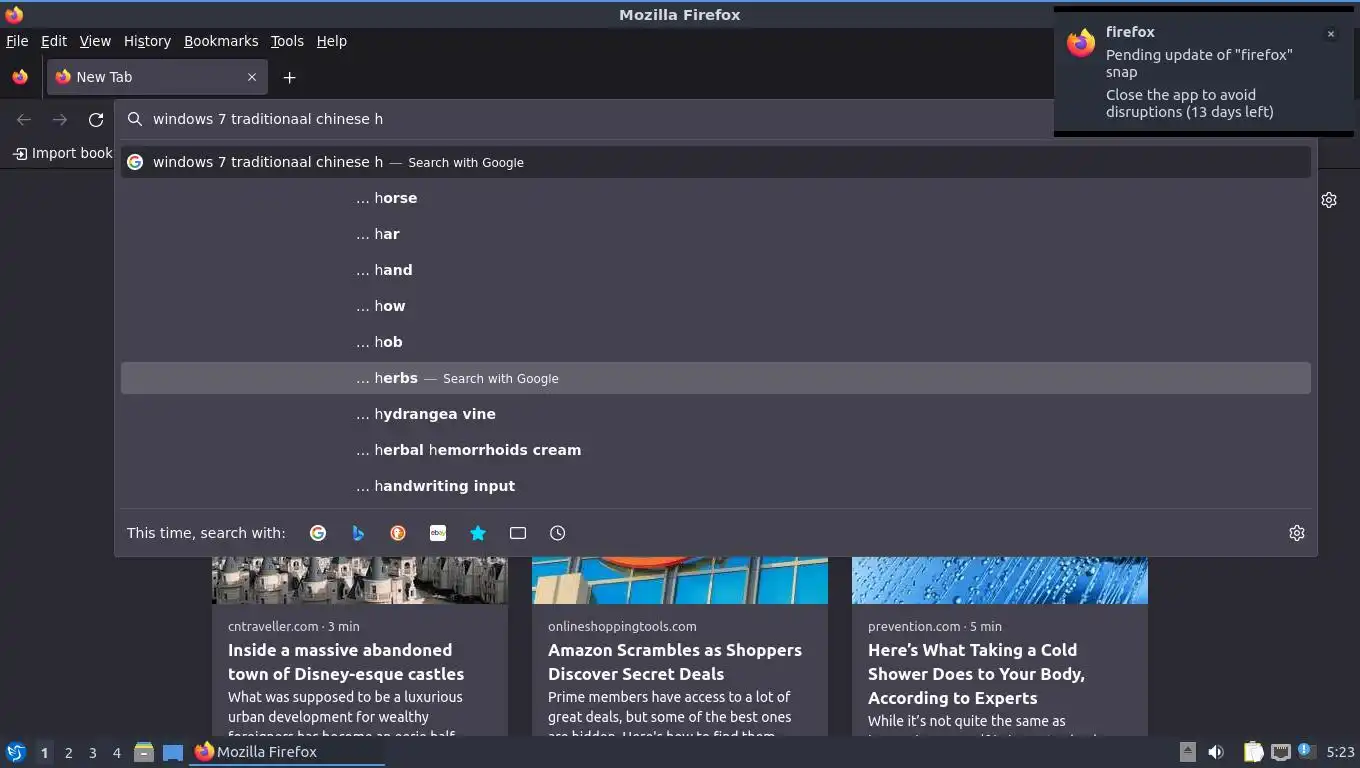
Task: Click the Import bookmarks toolbar button
Action: pyautogui.click(x=62, y=153)
